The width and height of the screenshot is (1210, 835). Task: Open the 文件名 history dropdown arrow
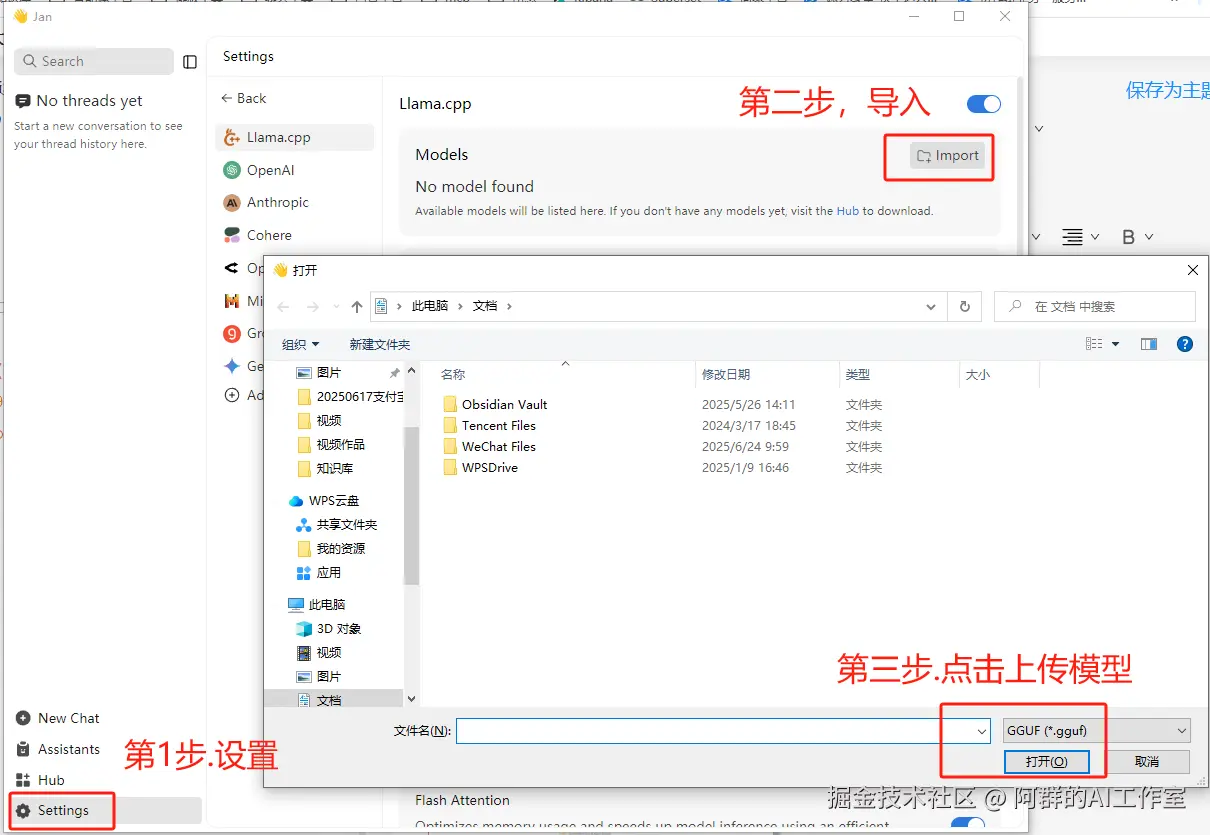981,731
